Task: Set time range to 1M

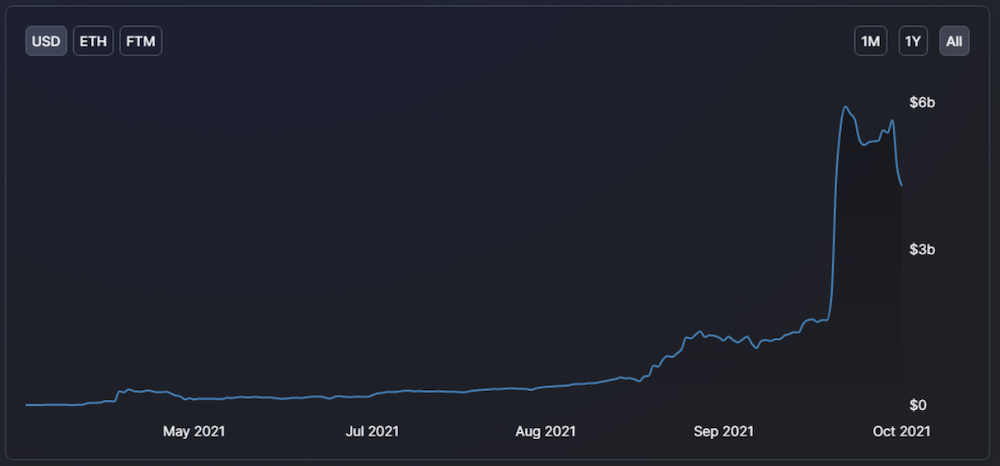Action: (871, 41)
